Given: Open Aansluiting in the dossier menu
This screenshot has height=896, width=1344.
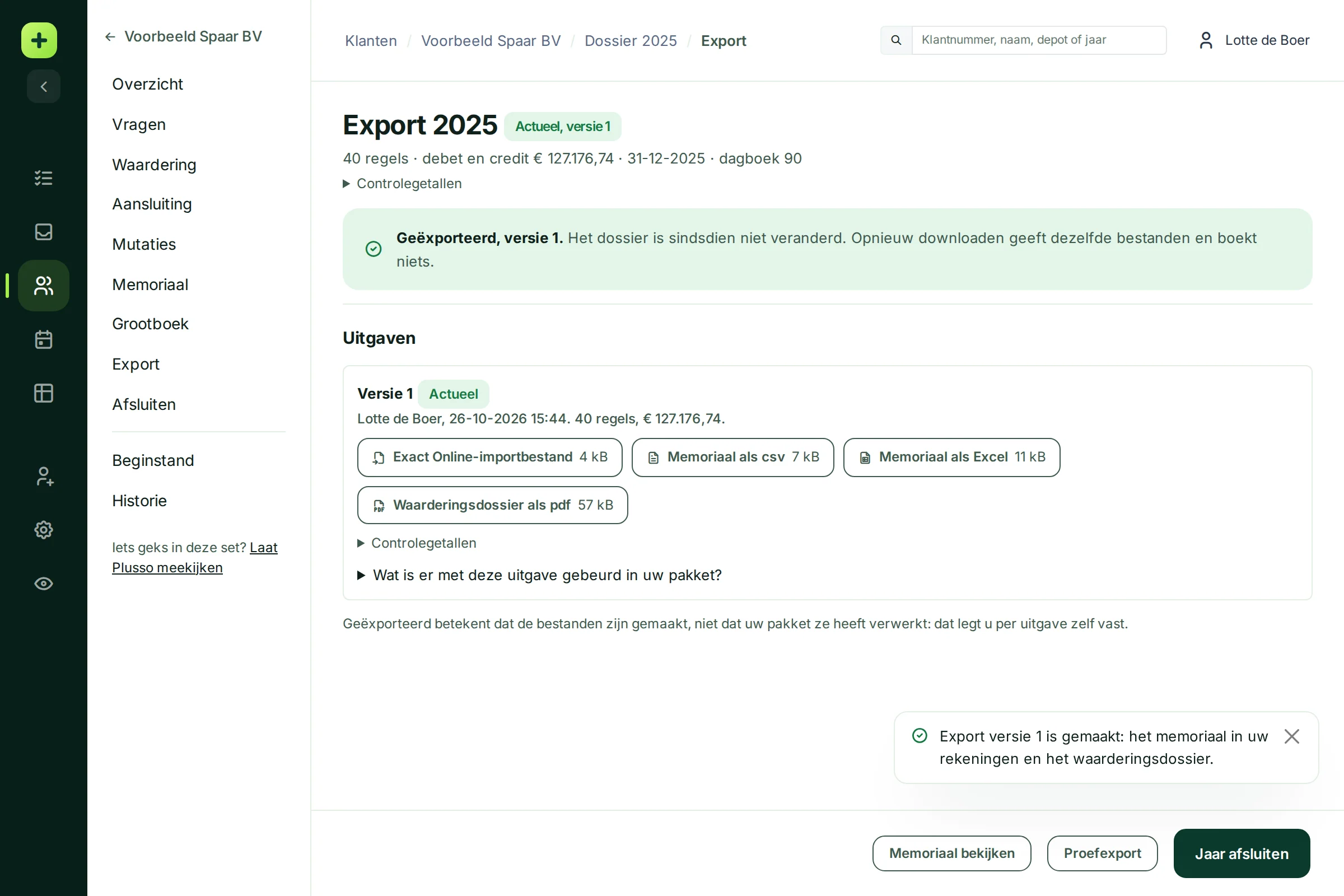Looking at the screenshot, I should [x=152, y=204].
